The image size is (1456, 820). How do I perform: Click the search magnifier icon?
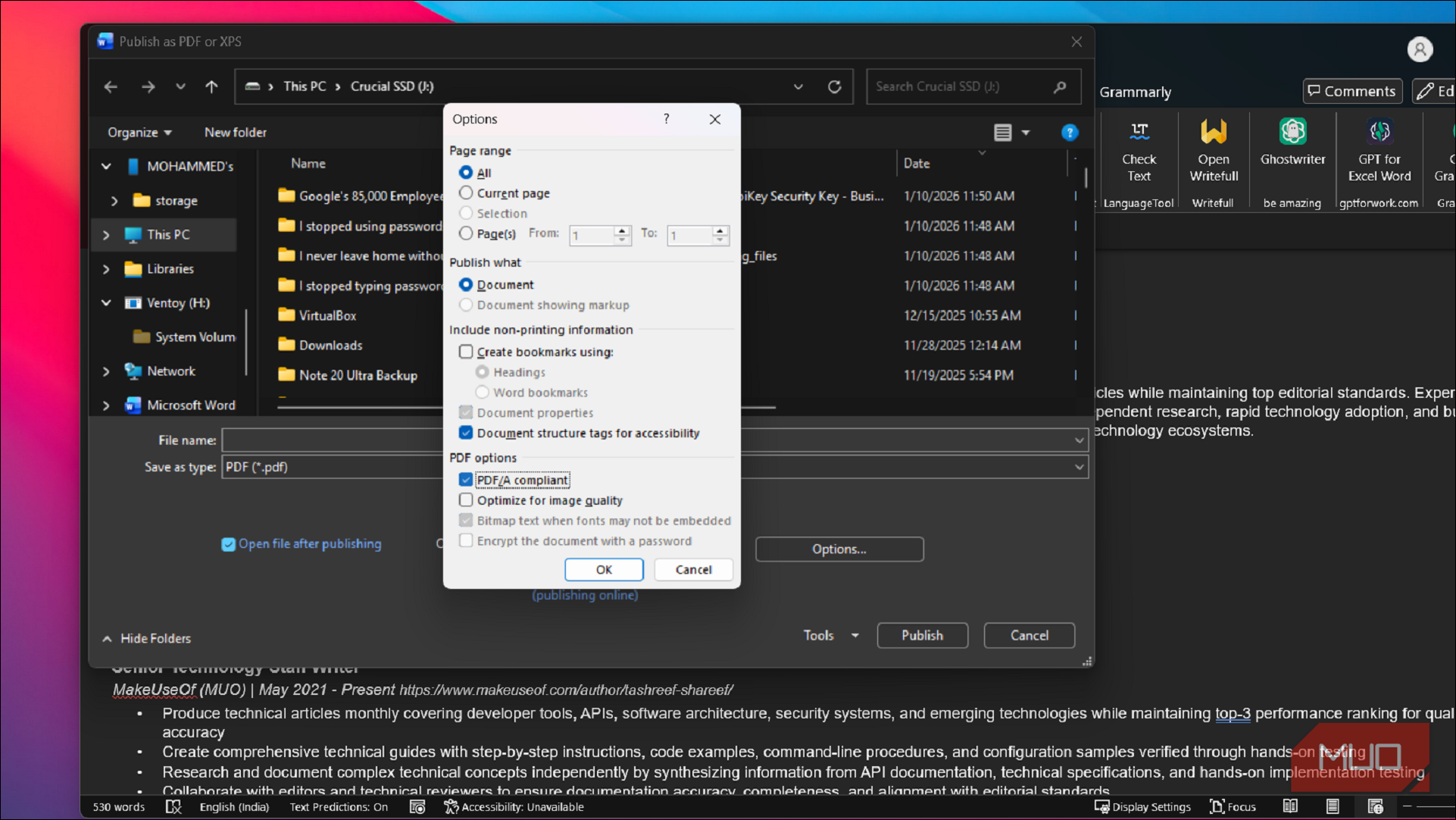[x=1060, y=86]
